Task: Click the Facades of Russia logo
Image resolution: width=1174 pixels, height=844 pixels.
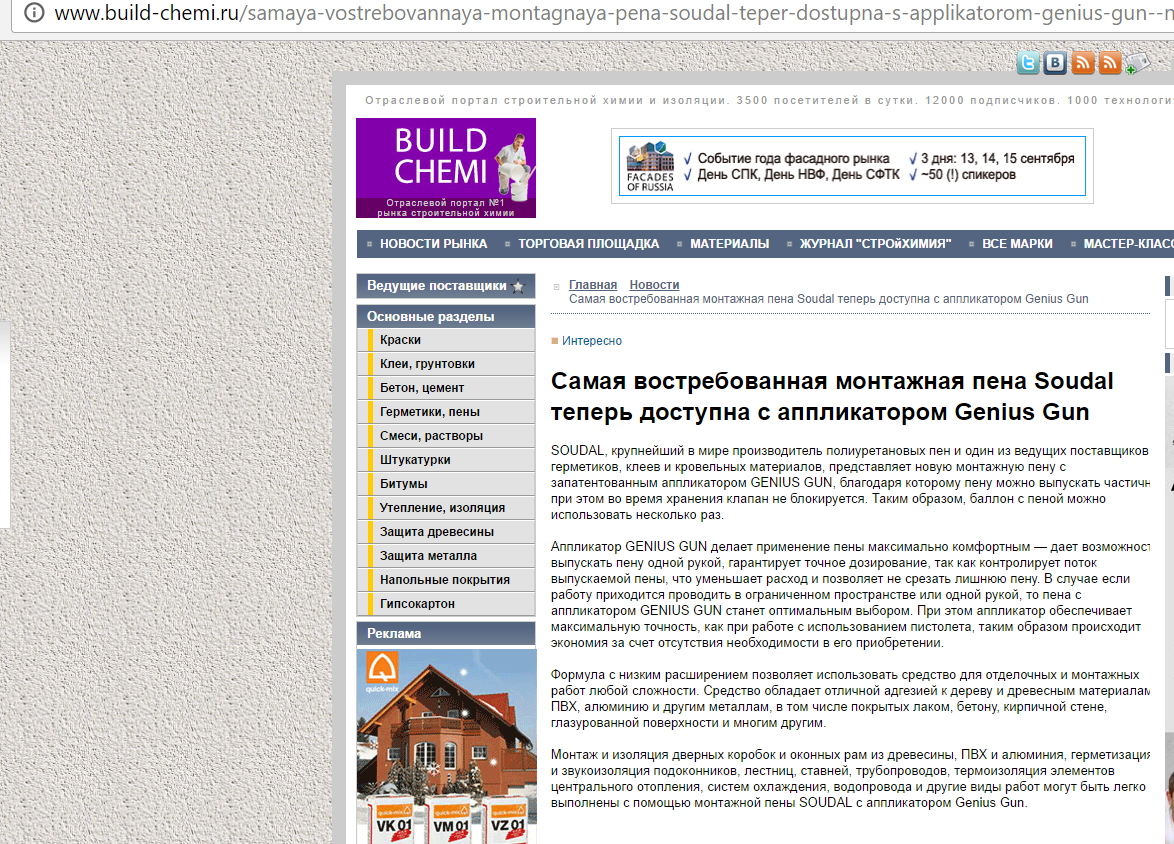Action: [x=650, y=167]
